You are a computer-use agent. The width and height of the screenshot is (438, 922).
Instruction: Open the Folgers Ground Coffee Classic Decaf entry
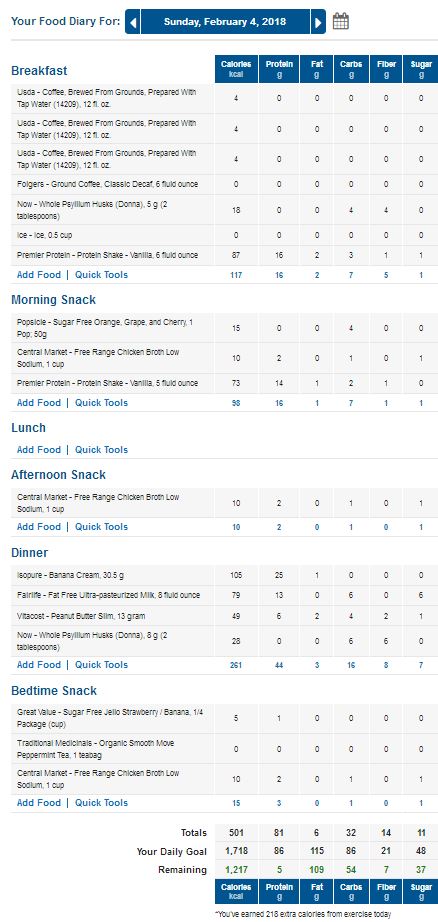108,185
